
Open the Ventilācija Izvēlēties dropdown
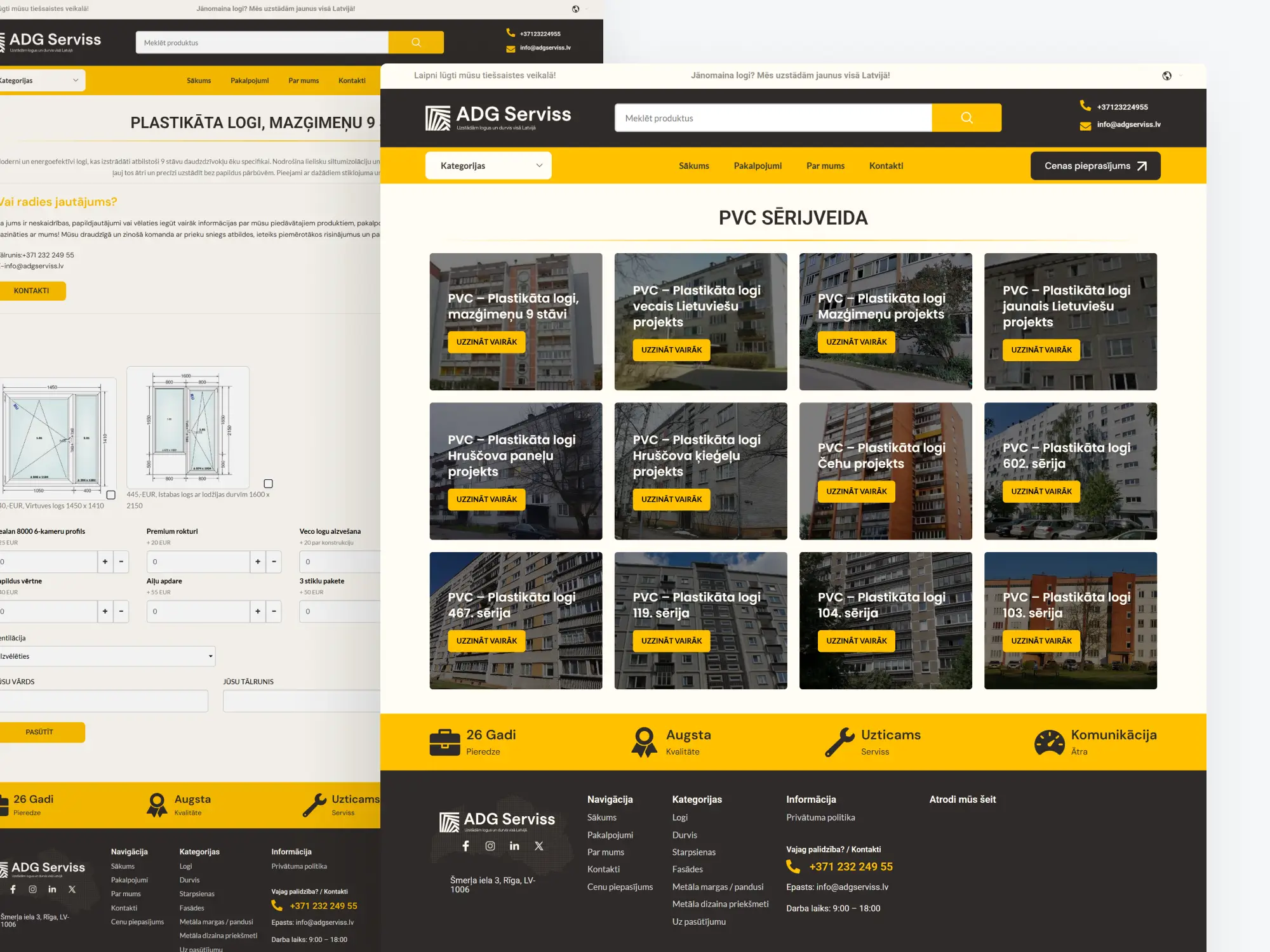coord(107,656)
